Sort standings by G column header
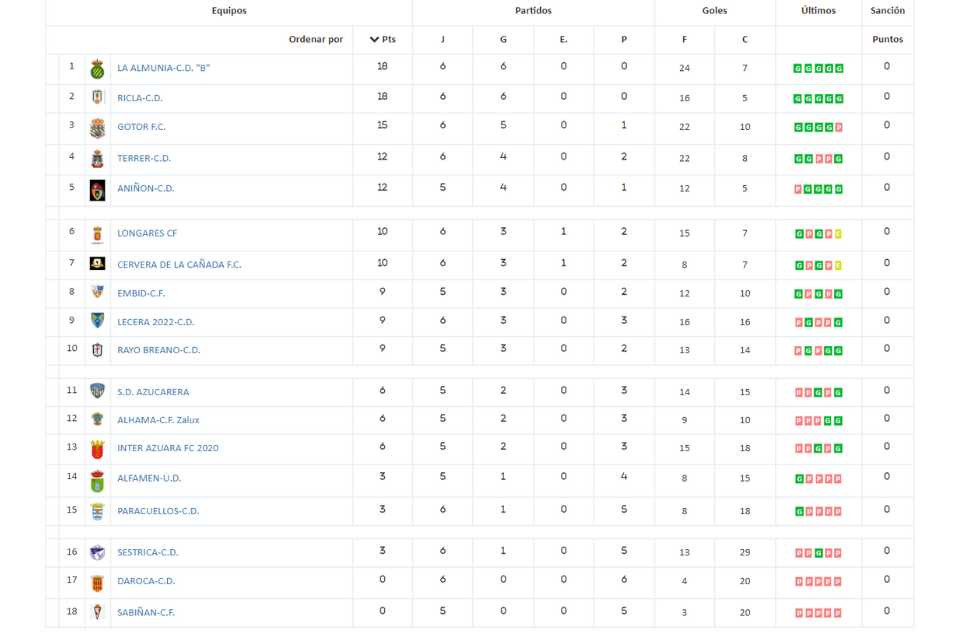The width and height of the screenshot is (960, 640). 503,39
